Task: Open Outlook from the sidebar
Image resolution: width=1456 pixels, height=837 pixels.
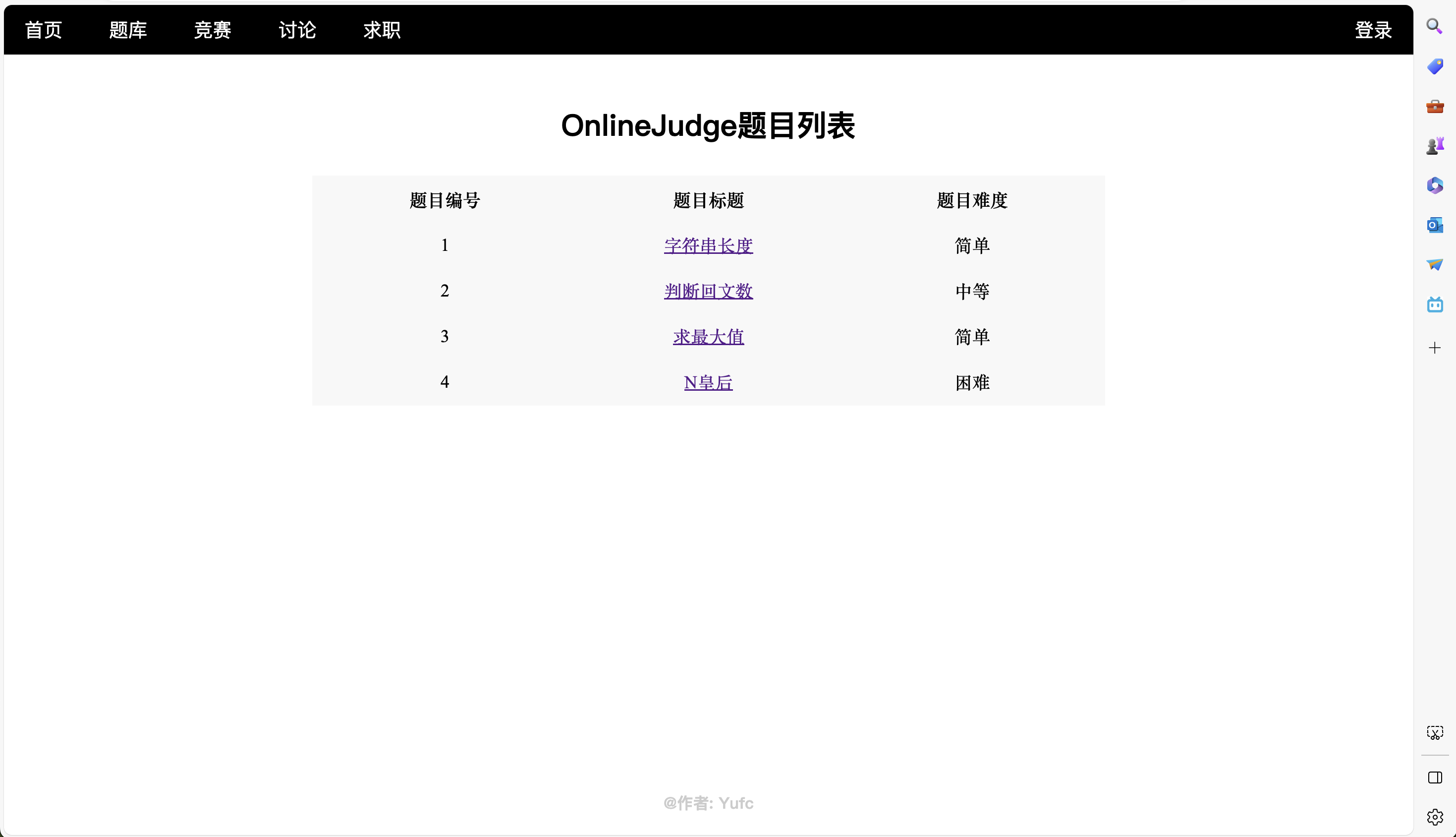Action: (x=1434, y=225)
